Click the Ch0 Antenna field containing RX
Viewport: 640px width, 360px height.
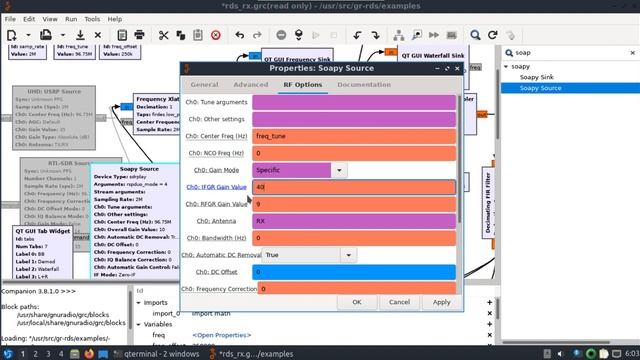click(x=354, y=221)
